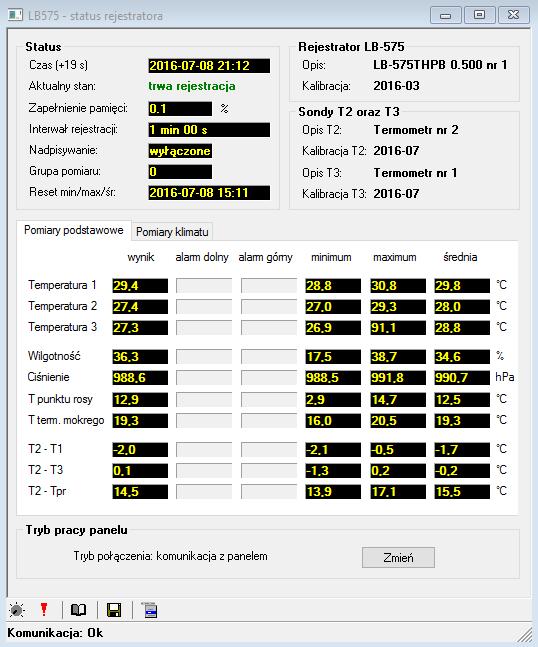Click T2 - T1 wynik value -2.0
Viewport: 538px width, 647px height.
[140, 449]
